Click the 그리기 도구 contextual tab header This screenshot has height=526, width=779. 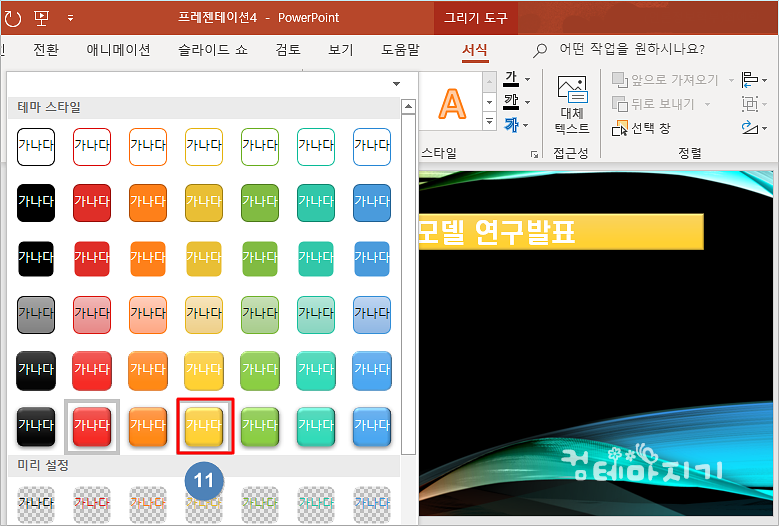coord(476,18)
